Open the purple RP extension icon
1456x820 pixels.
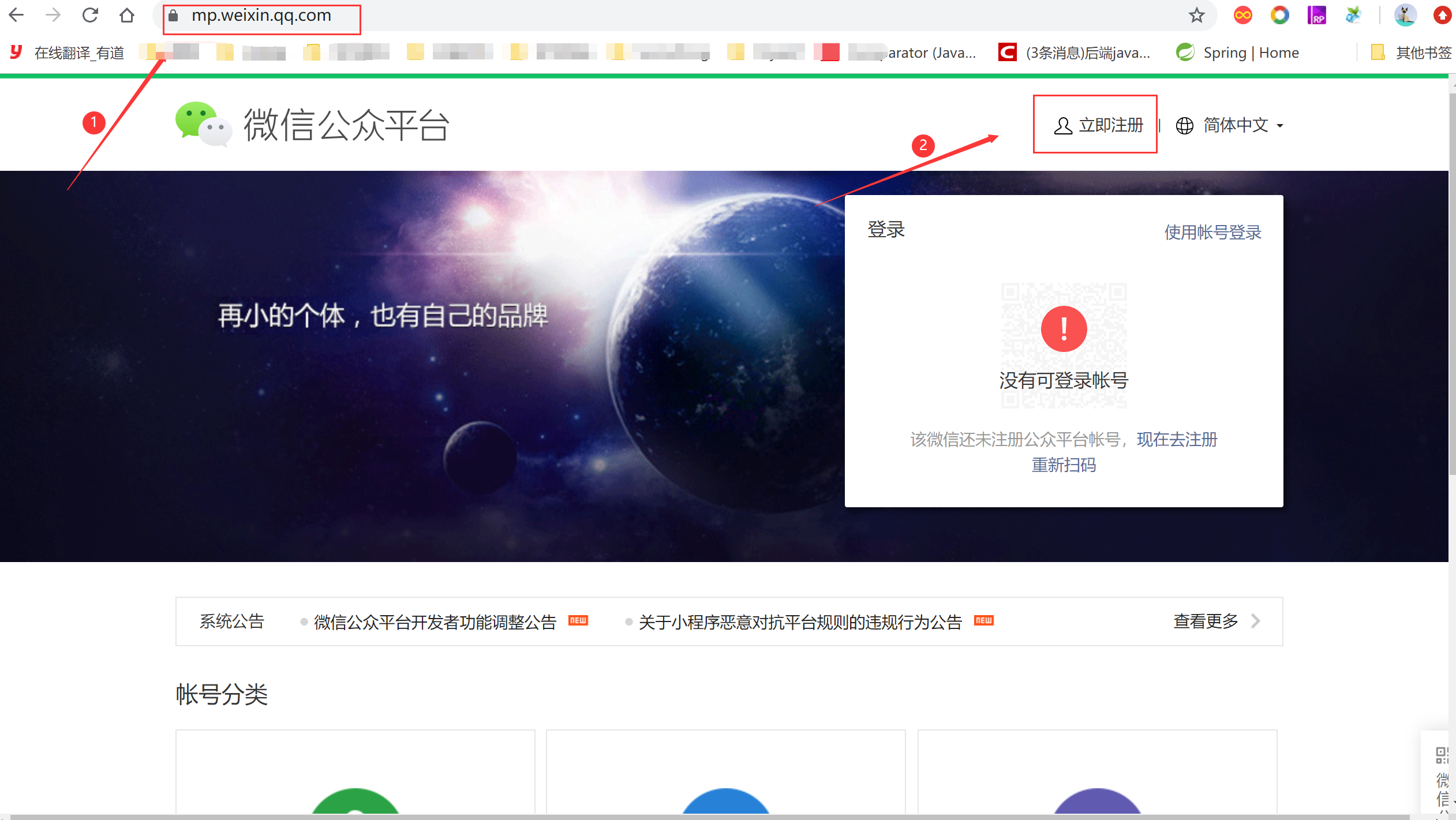click(x=1316, y=15)
